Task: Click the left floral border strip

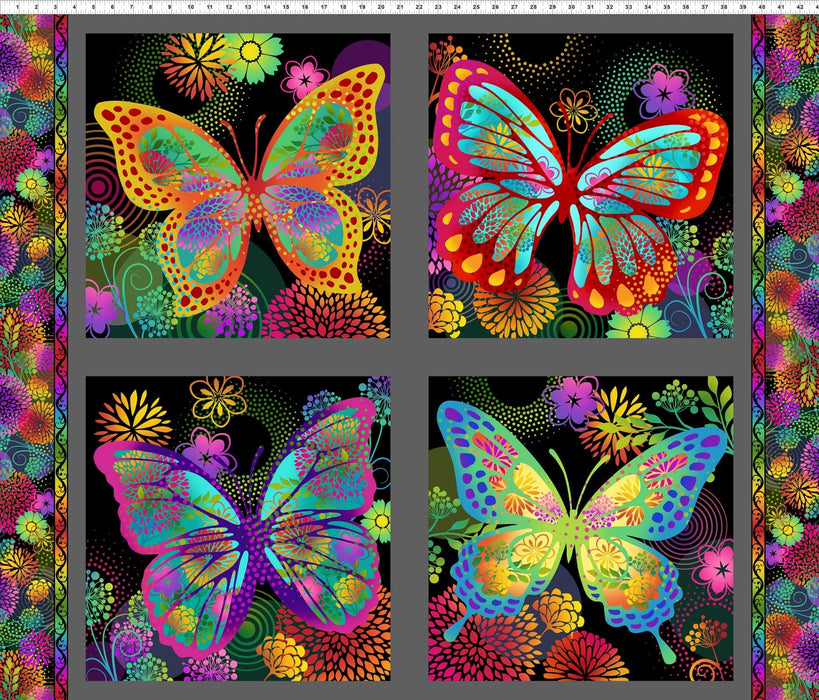Action: click(24, 350)
